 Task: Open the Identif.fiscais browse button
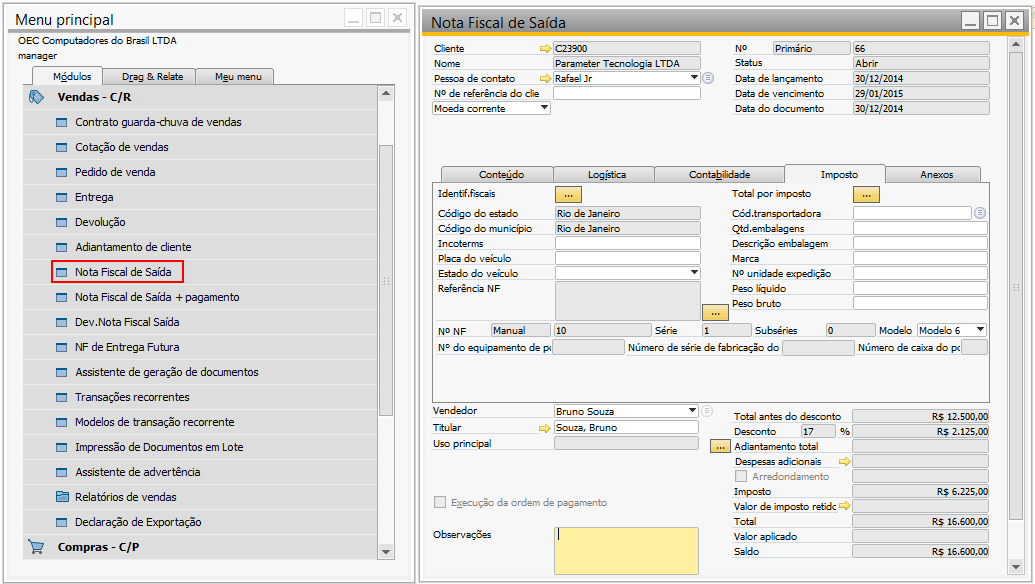pyautogui.click(x=568, y=195)
